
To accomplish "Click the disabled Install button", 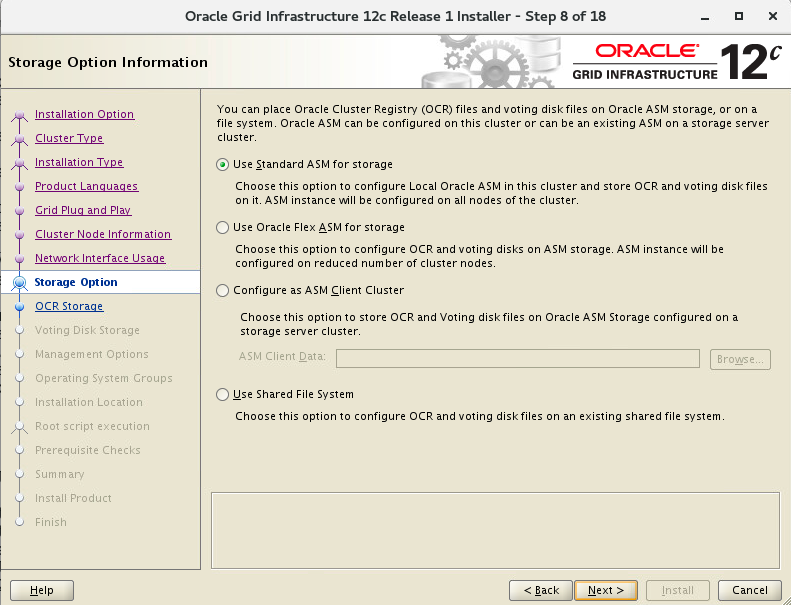I will (677, 590).
